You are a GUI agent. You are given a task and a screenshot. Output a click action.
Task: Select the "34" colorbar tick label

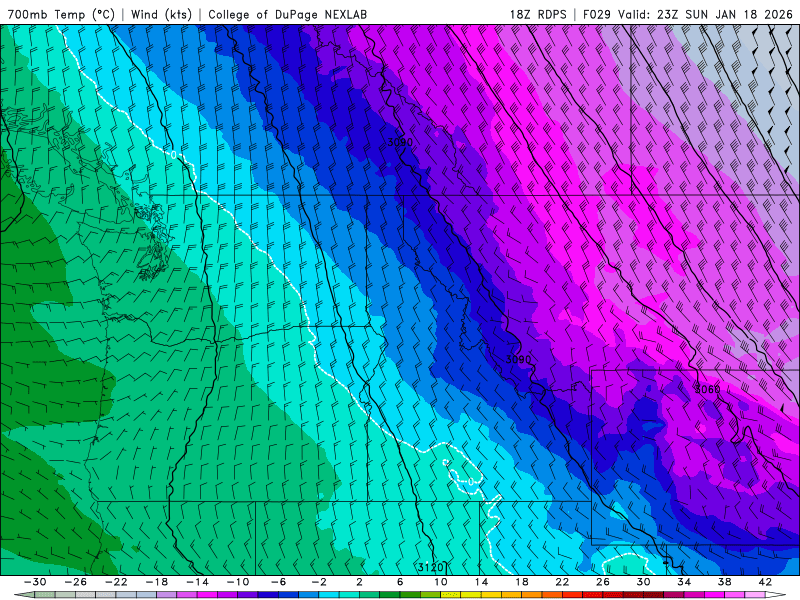tap(684, 582)
